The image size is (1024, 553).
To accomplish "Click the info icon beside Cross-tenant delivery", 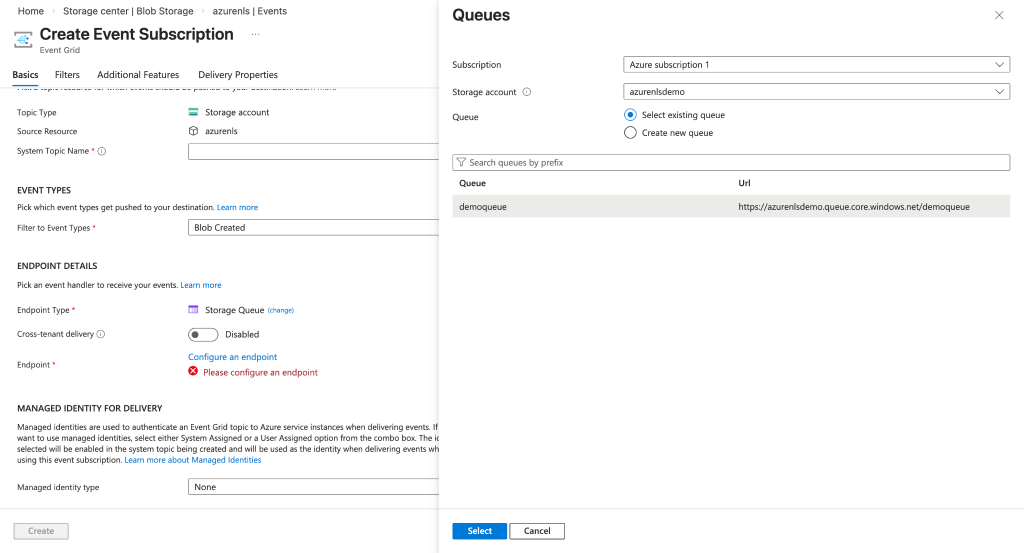I will pos(101,334).
